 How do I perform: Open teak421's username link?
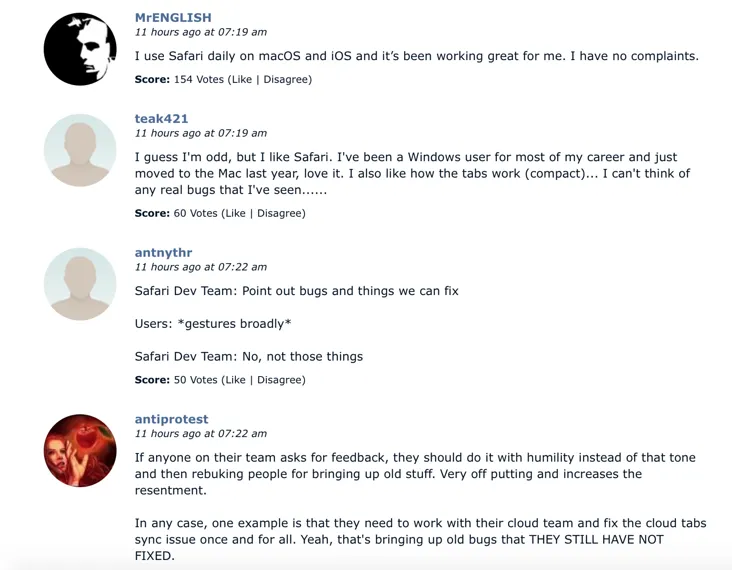pos(162,118)
